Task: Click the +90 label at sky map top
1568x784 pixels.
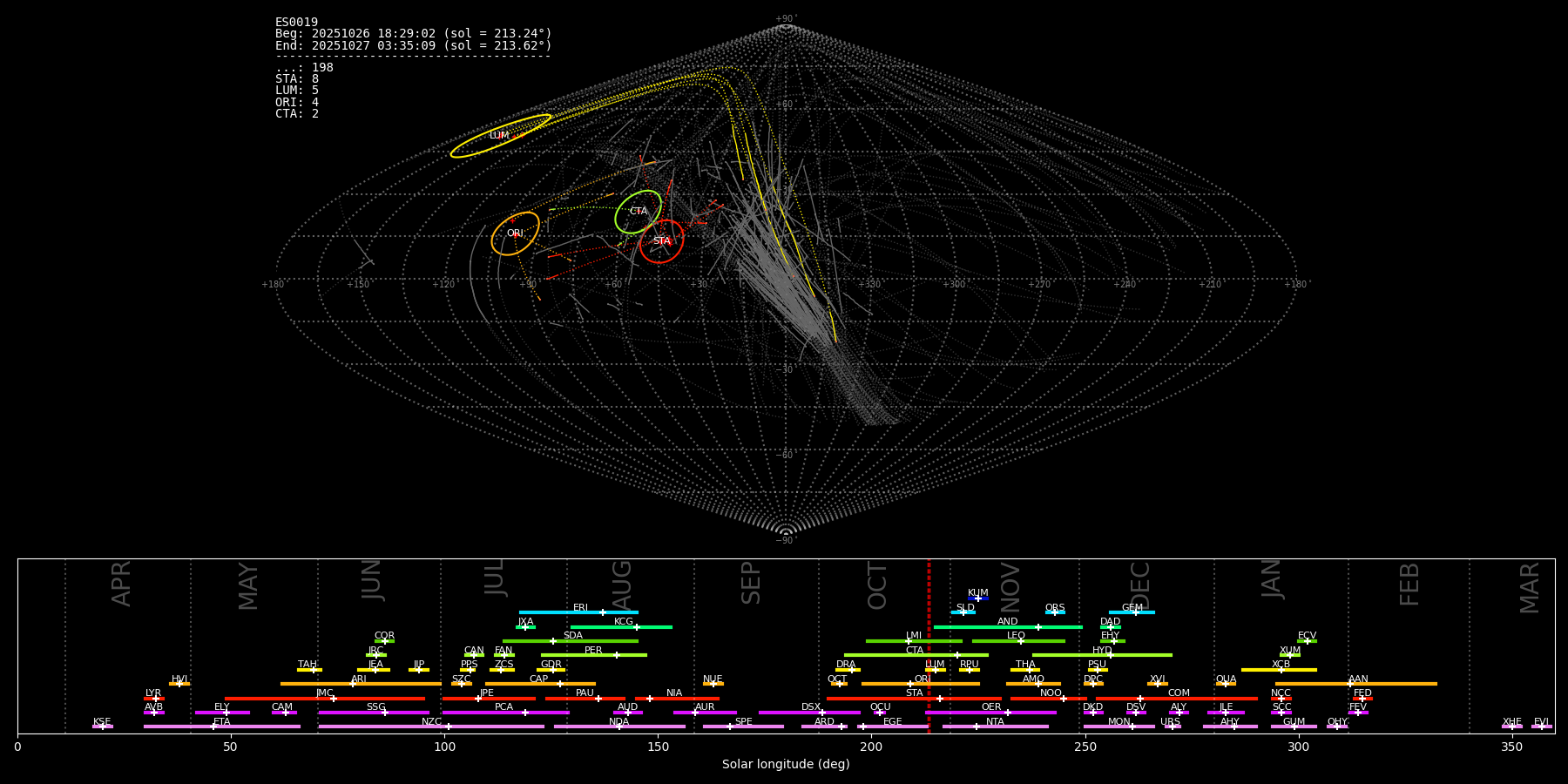Action: [785, 19]
